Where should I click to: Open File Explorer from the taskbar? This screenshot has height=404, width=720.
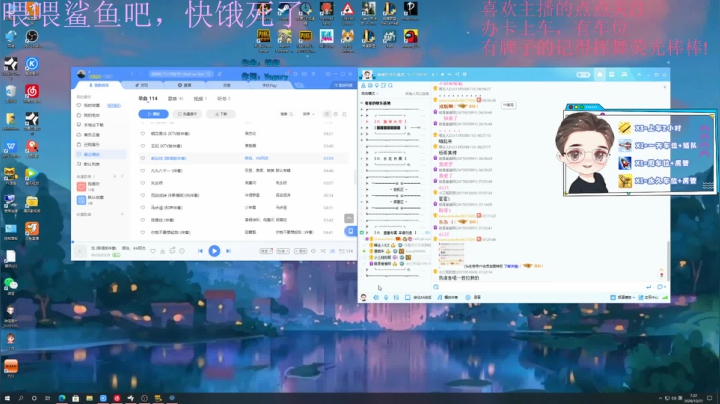pos(89,398)
